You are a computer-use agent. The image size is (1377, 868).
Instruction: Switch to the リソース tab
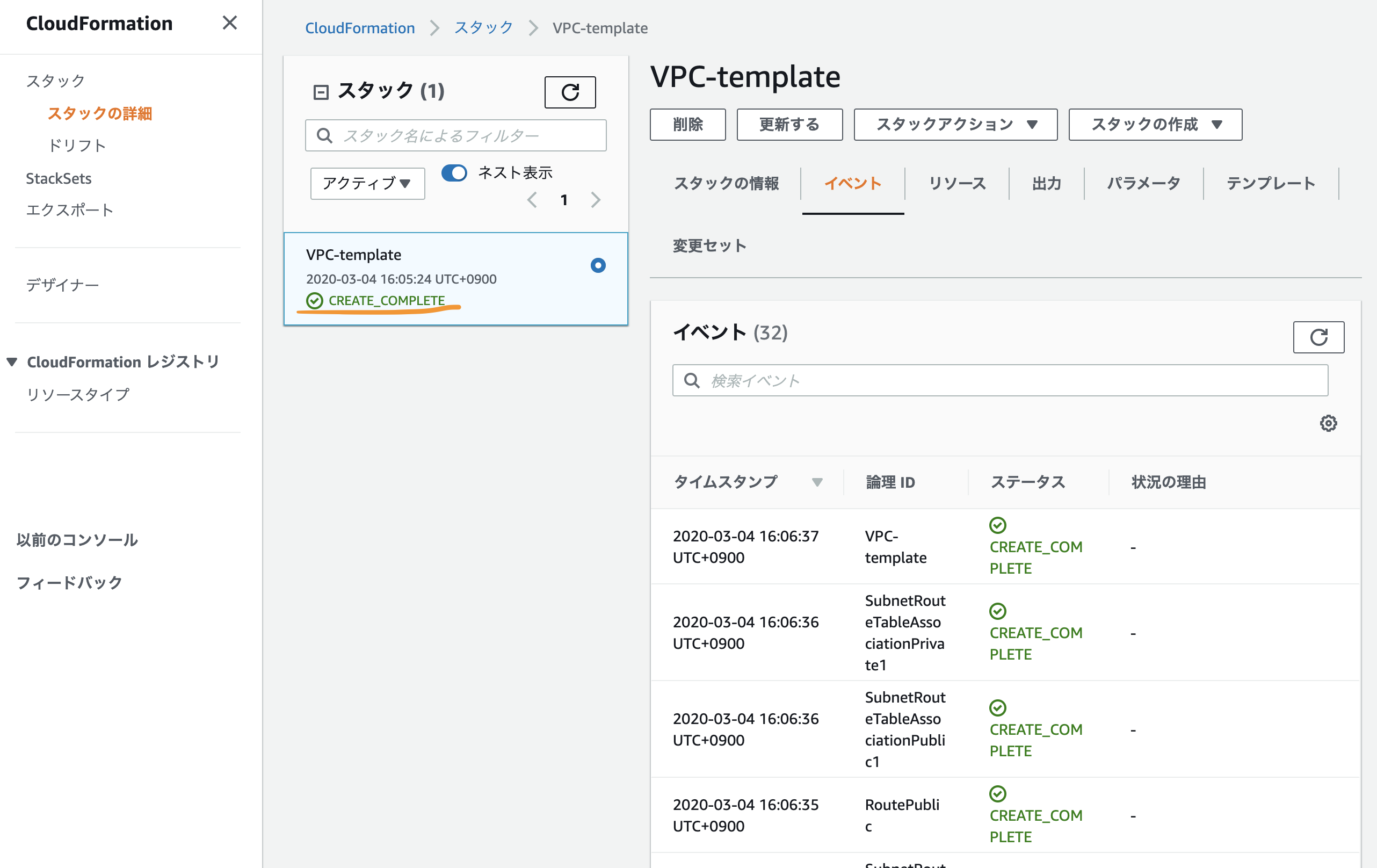pos(956,184)
